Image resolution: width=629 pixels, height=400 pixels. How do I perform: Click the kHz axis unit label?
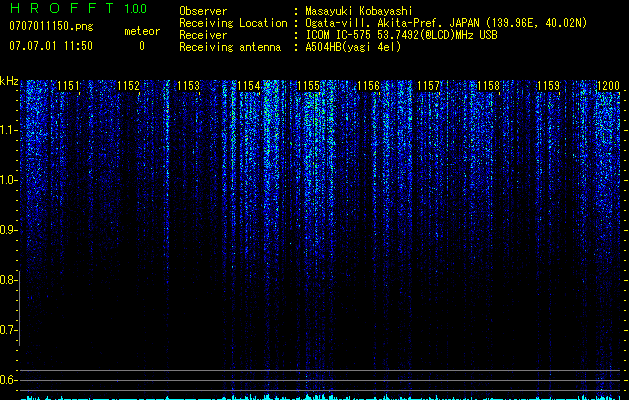(x=9, y=81)
